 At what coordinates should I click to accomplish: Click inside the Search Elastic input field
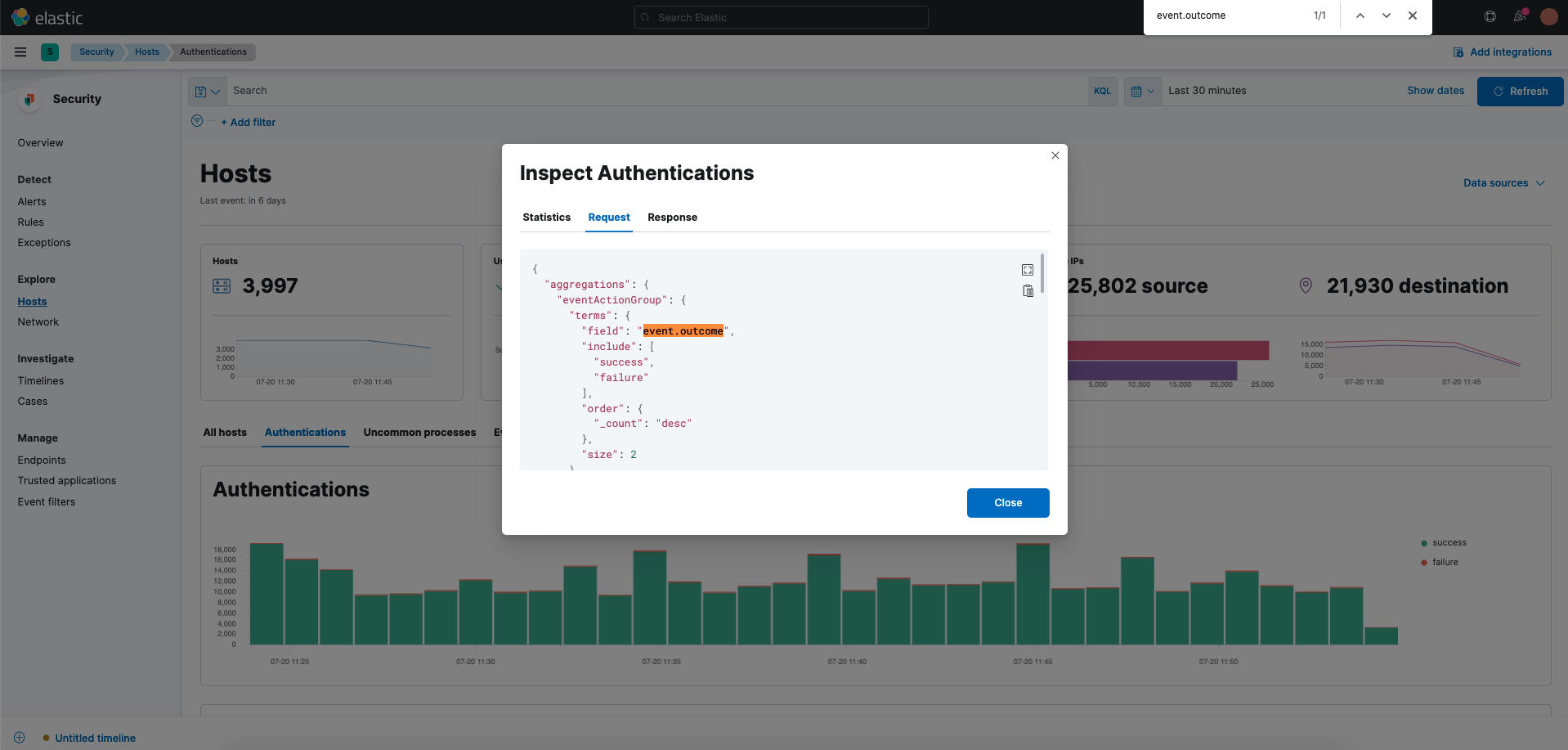click(781, 17)
